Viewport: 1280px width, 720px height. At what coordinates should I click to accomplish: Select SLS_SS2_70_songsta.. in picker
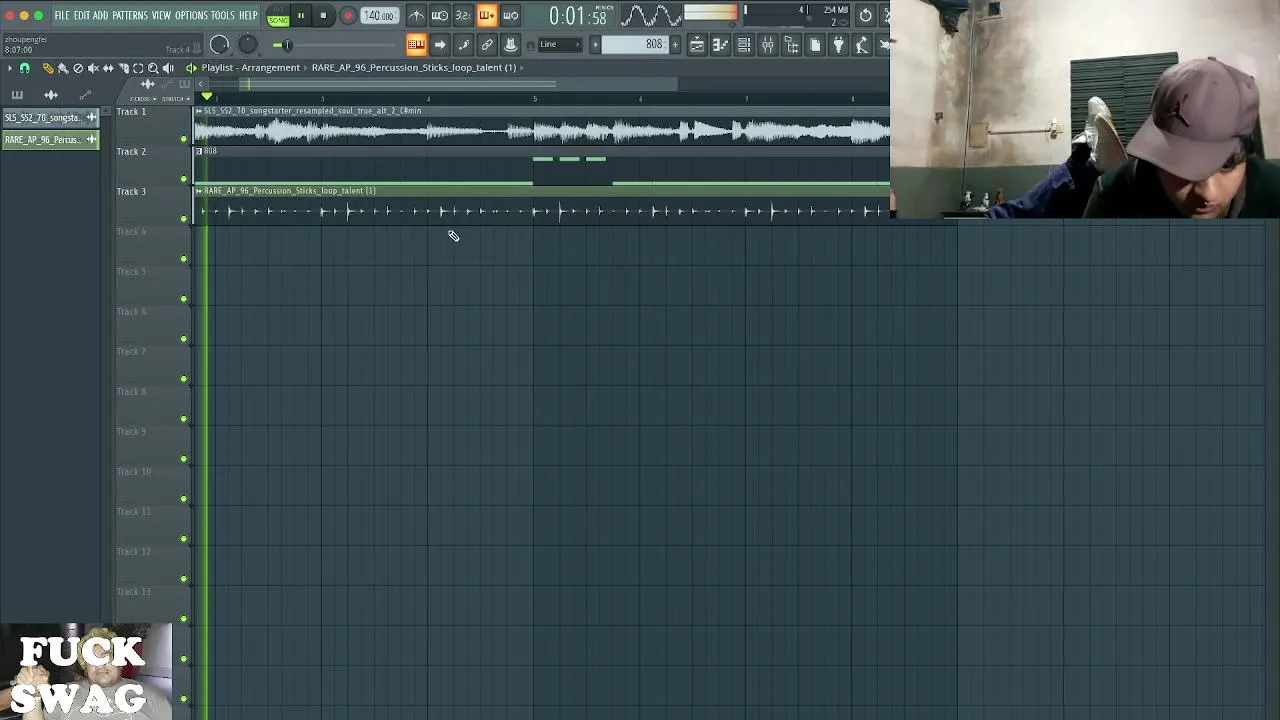tap(50, 118)
